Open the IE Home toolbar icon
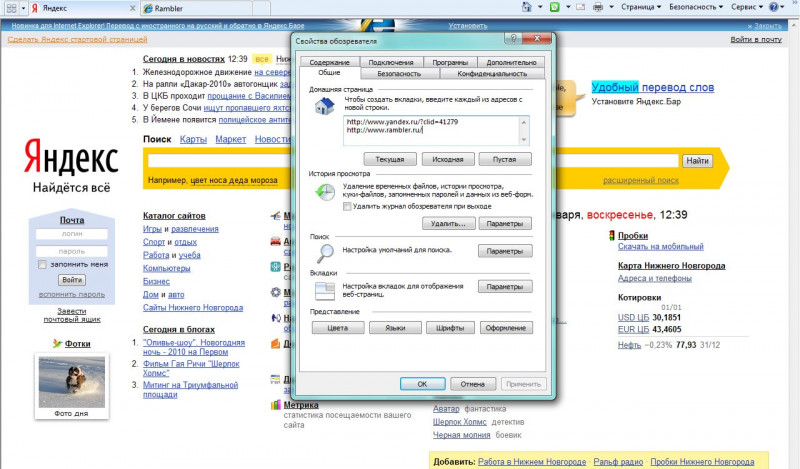 tap(527, 7)
